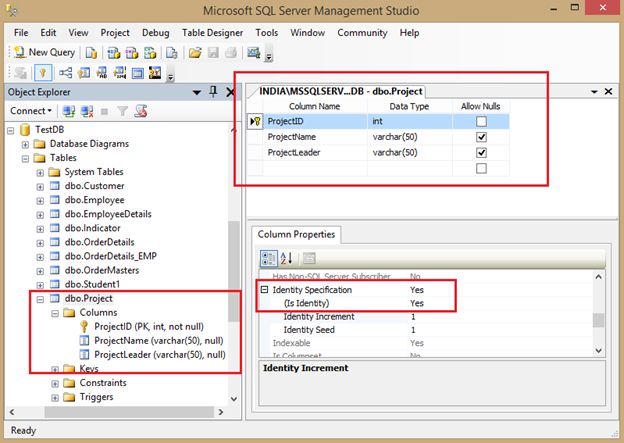Image resolution: width=624 pixels, height=443 pixels.
Task: Click the Save floppy disk icon
Action: [x=213, y=53]
